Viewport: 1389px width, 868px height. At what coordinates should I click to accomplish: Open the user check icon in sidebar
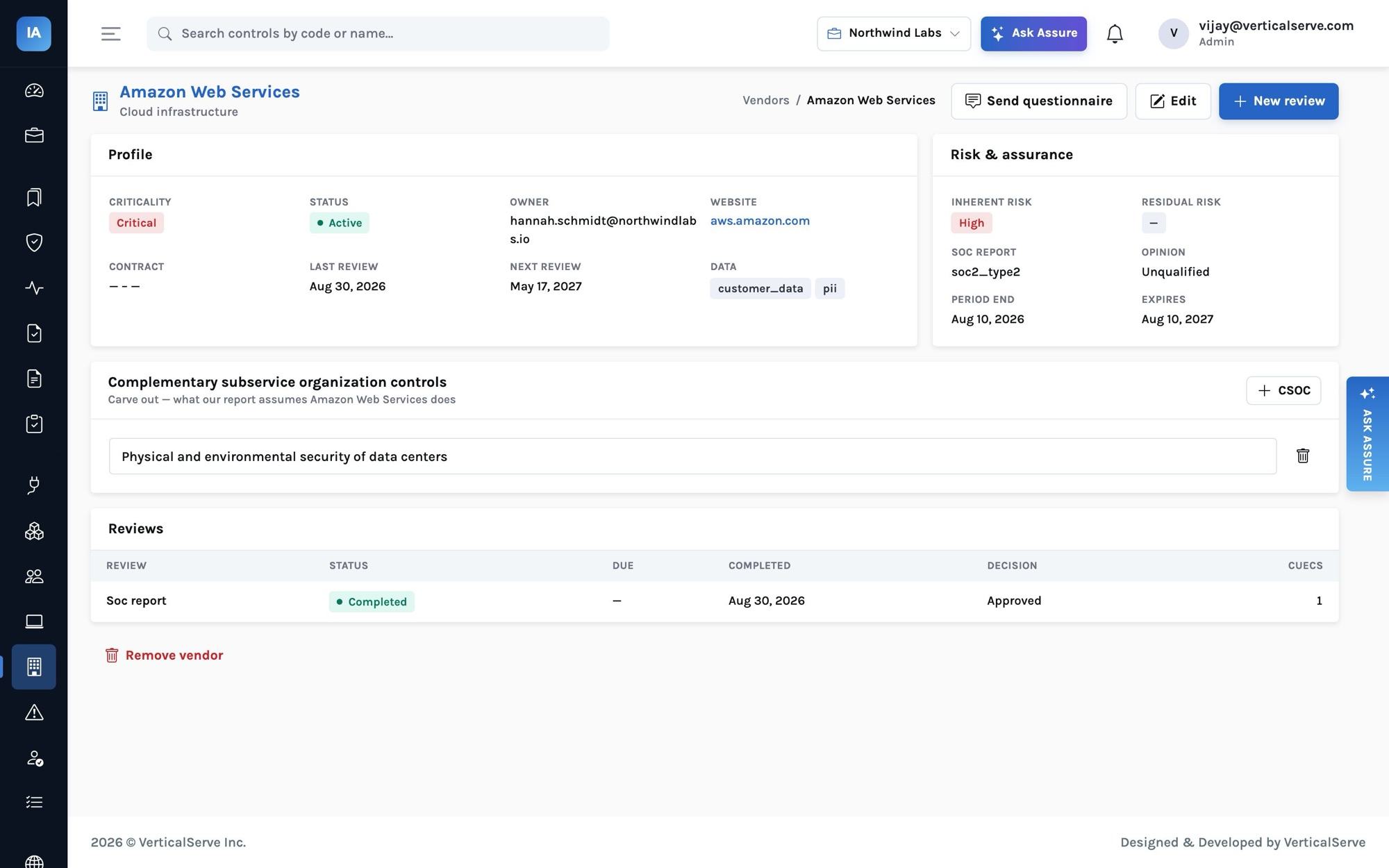pyautogui.click(x=34, y=758)
